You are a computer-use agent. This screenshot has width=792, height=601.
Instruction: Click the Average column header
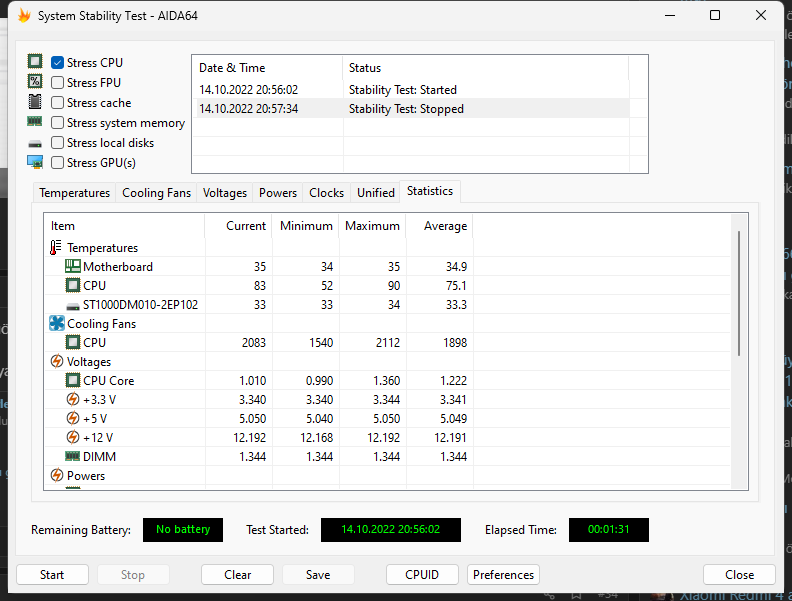440,226
